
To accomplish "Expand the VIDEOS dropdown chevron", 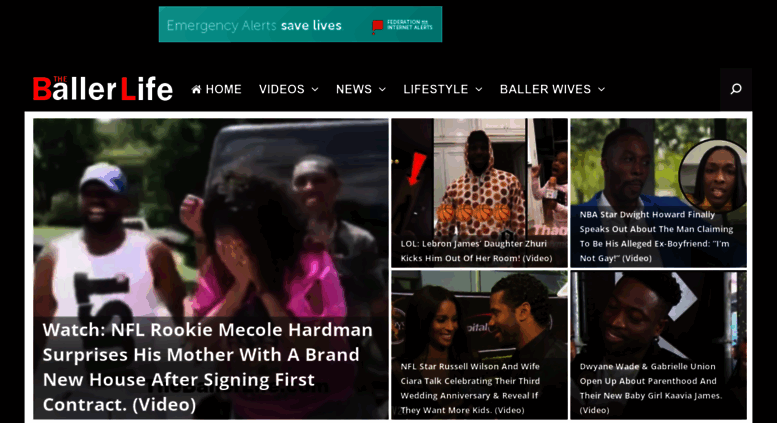I will click(x=315, y=90).
